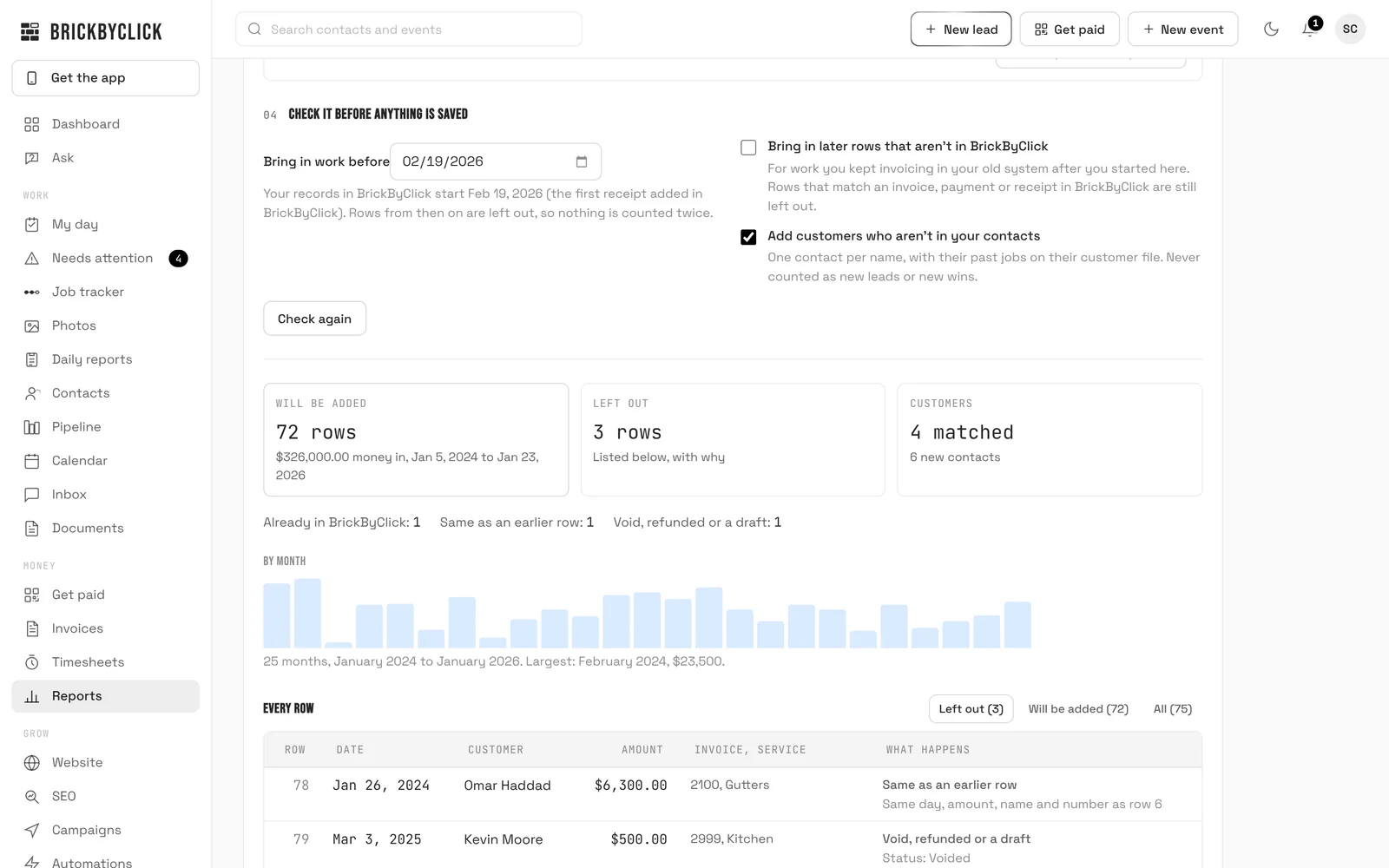Show Will be added (72) tab
1389x868 pixels.
point(1078,709)
